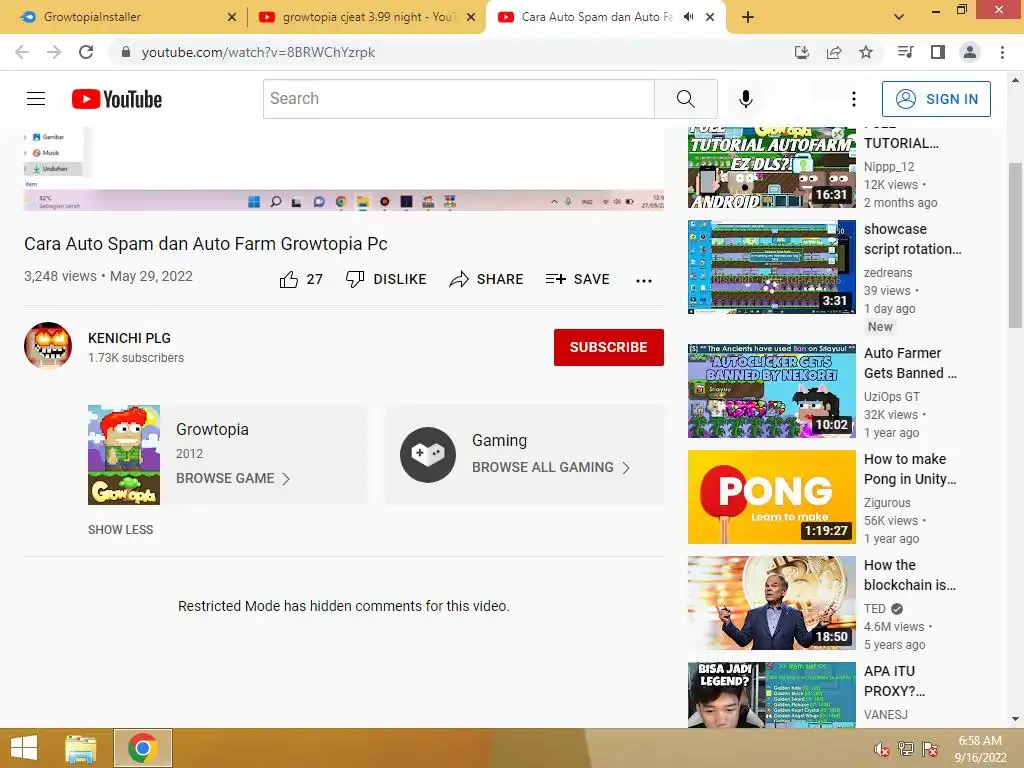
Task: Open the YouTube hamburger guide menu
Action: pos(36,99)
